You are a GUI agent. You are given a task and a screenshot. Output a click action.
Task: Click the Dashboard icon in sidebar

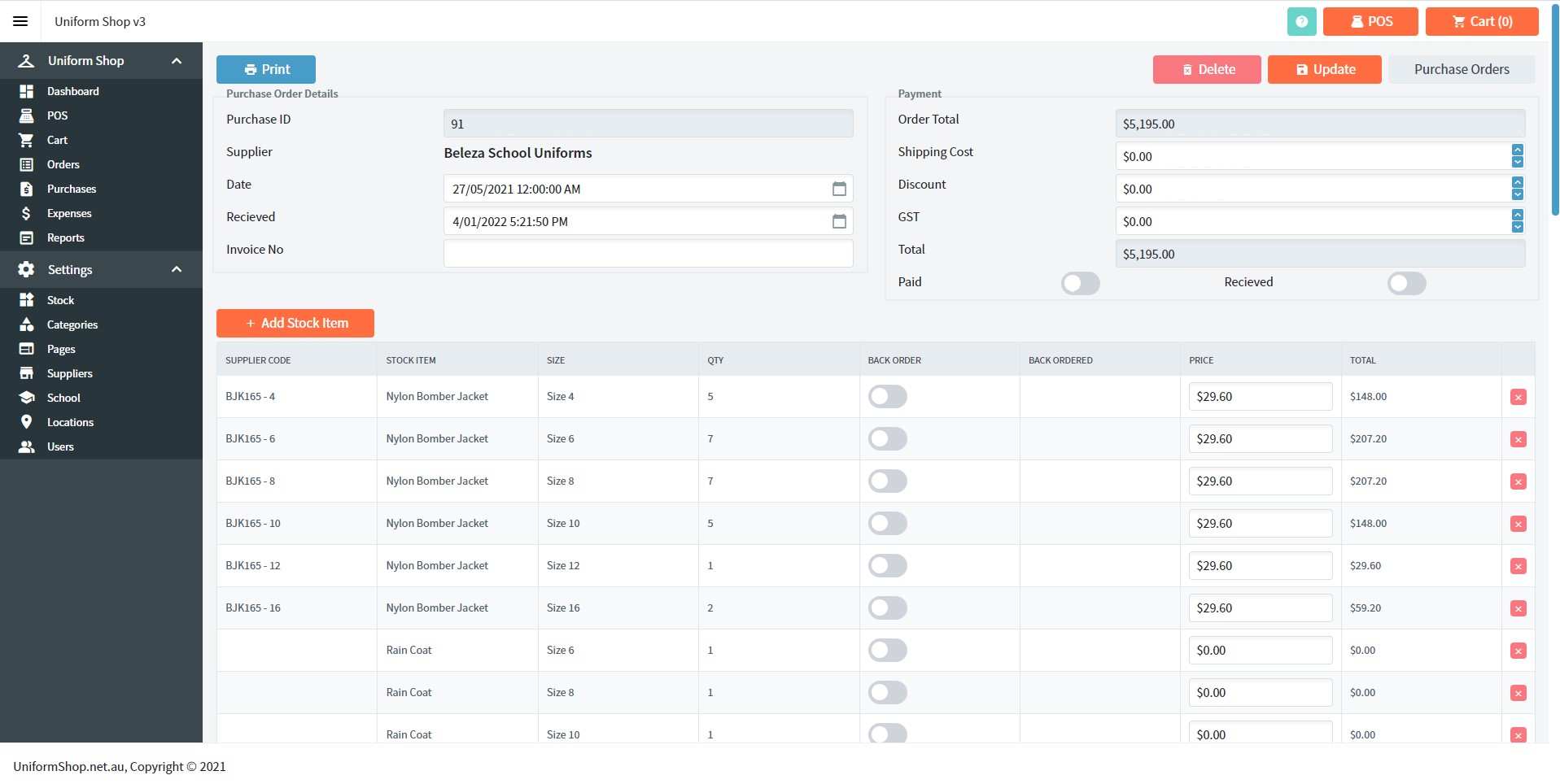pyautogui.click(x=26, y=91)
